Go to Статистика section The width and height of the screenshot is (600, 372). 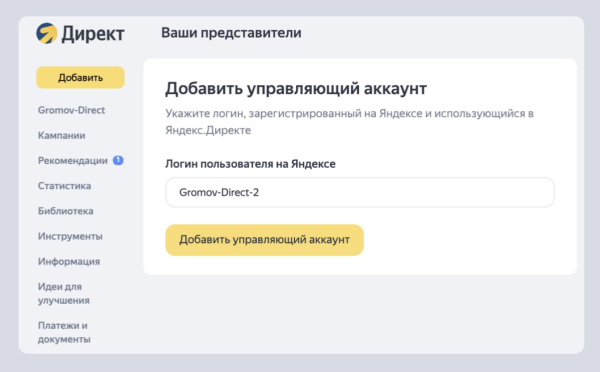(64, 186)
